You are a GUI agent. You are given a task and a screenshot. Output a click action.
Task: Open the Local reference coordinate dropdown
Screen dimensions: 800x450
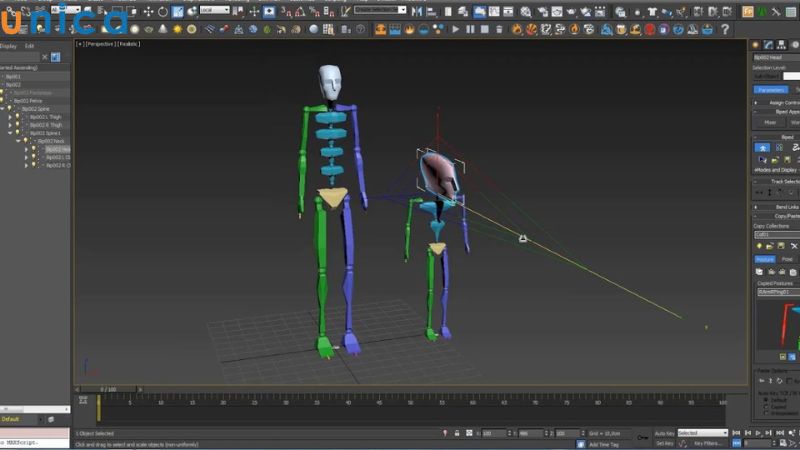click(x=213, y=10)
